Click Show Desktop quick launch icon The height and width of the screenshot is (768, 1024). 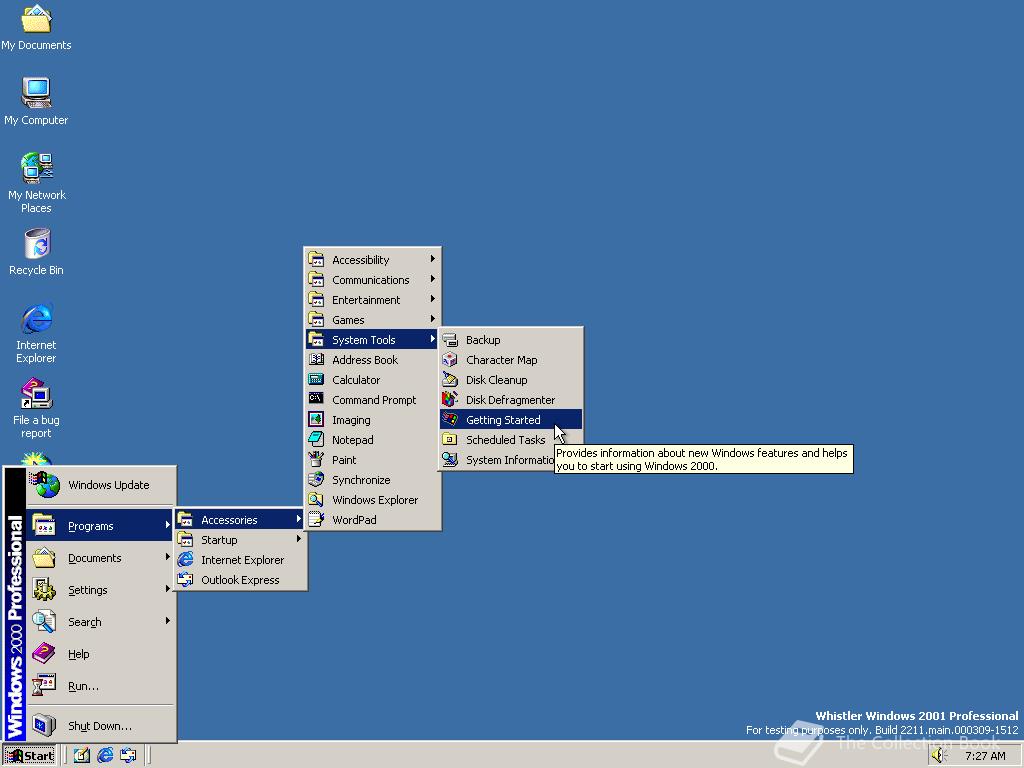(82, 756)
